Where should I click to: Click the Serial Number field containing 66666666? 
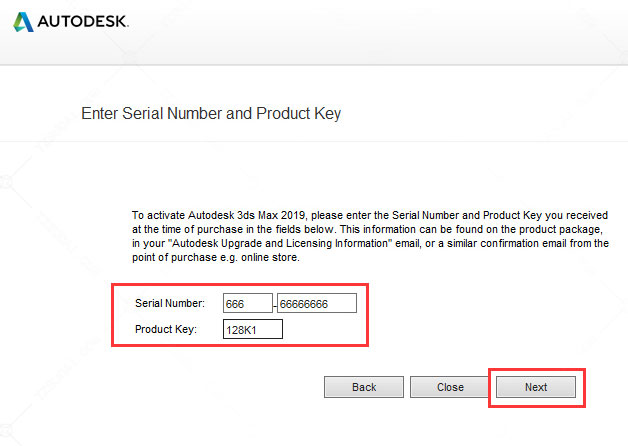317,303
